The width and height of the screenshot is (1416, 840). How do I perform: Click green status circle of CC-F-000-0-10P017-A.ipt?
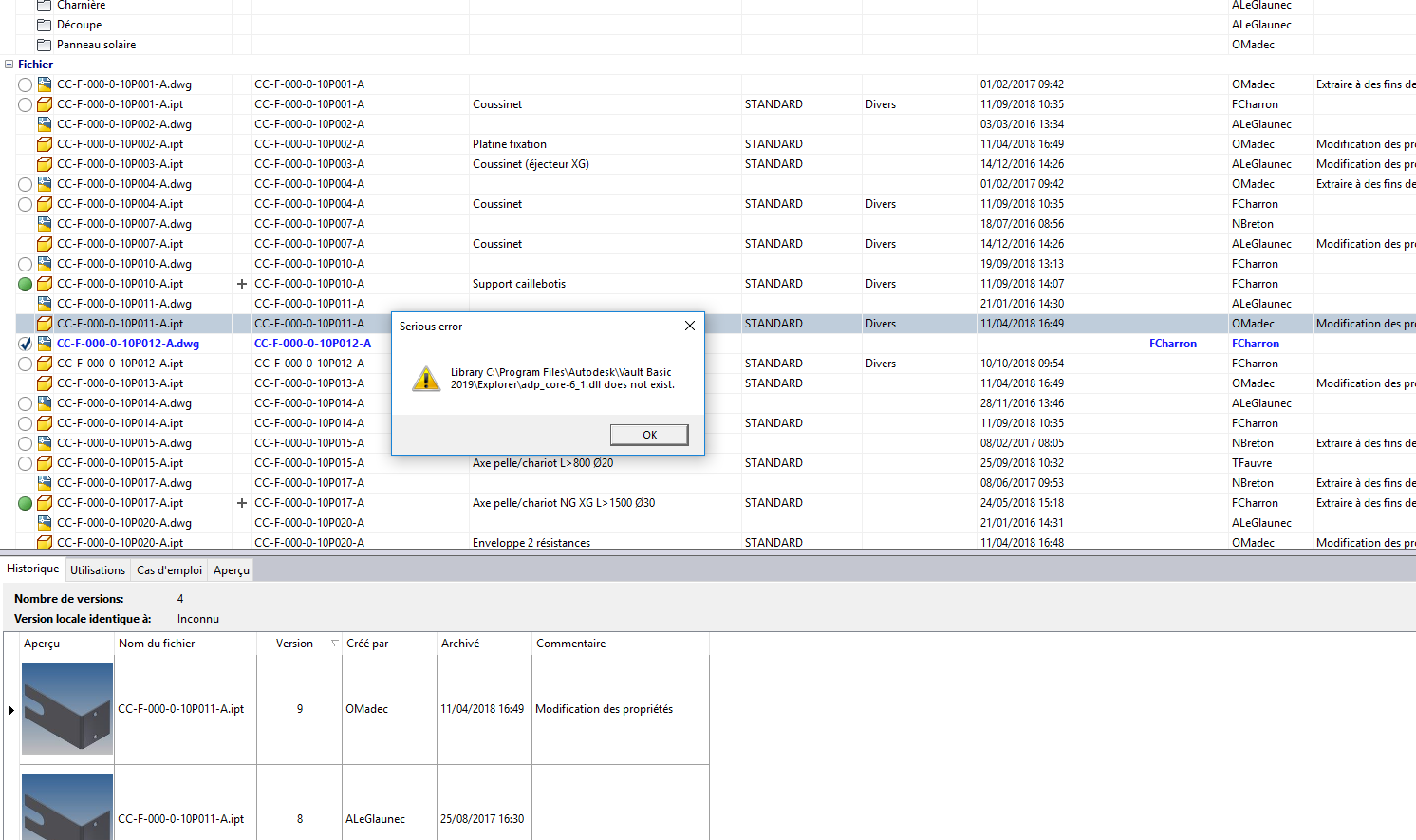click(26, 503)
